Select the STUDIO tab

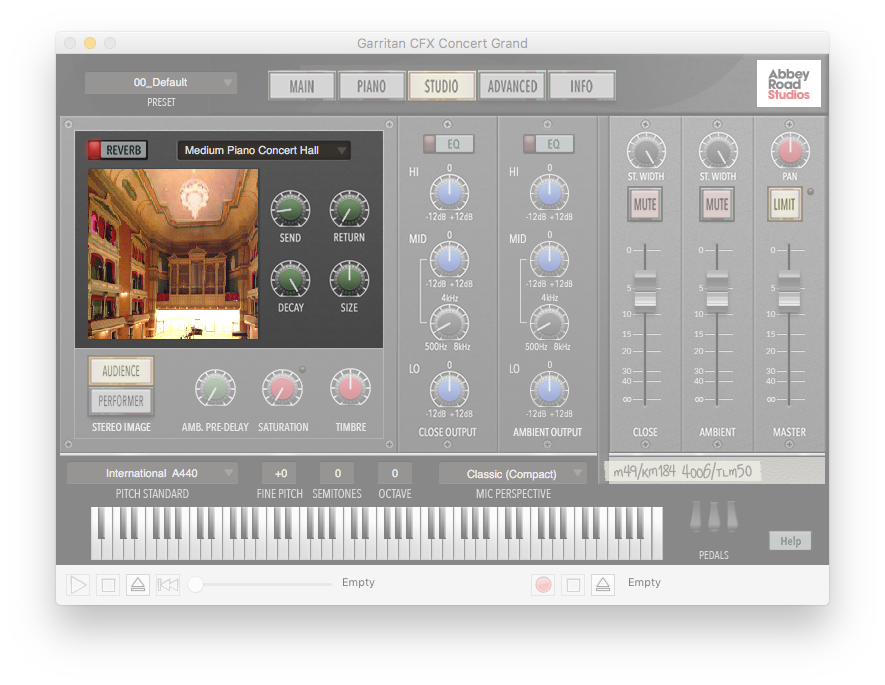pos(441,86)
